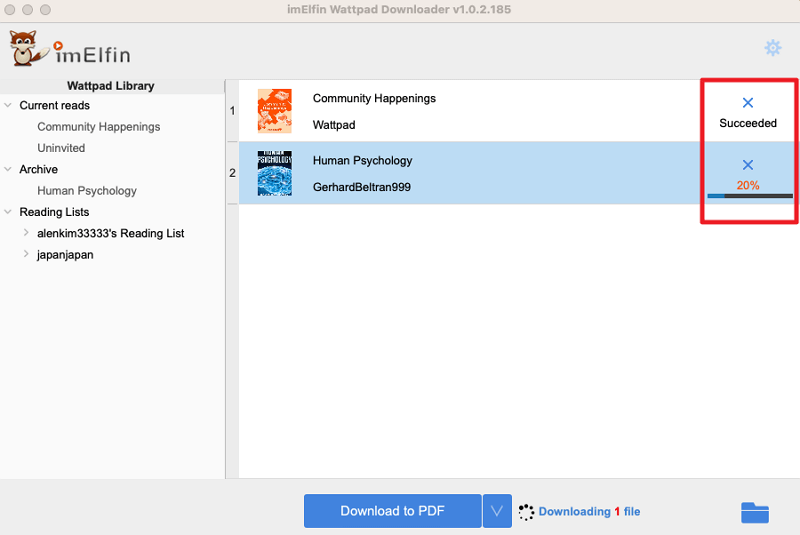Collapse the Current reads section
Viewport: 800px width, 535px height.
[8, 105]
